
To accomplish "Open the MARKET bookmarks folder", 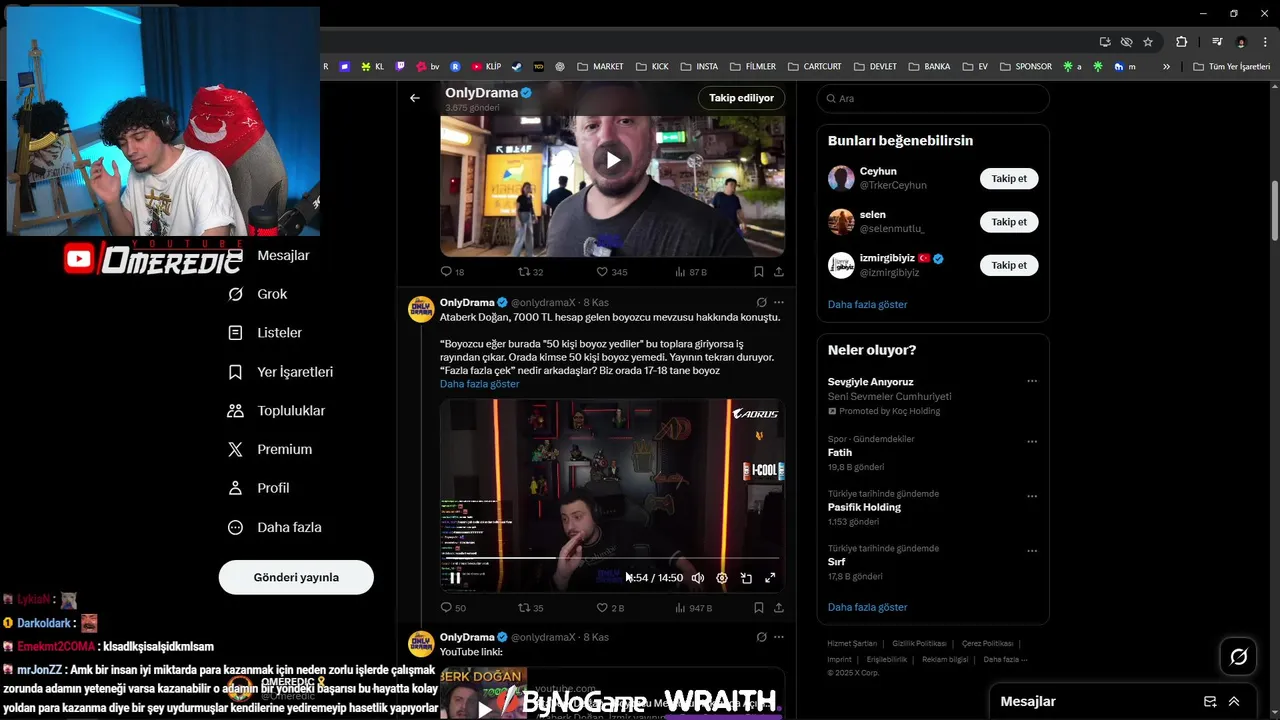I will tap(600, 66).
